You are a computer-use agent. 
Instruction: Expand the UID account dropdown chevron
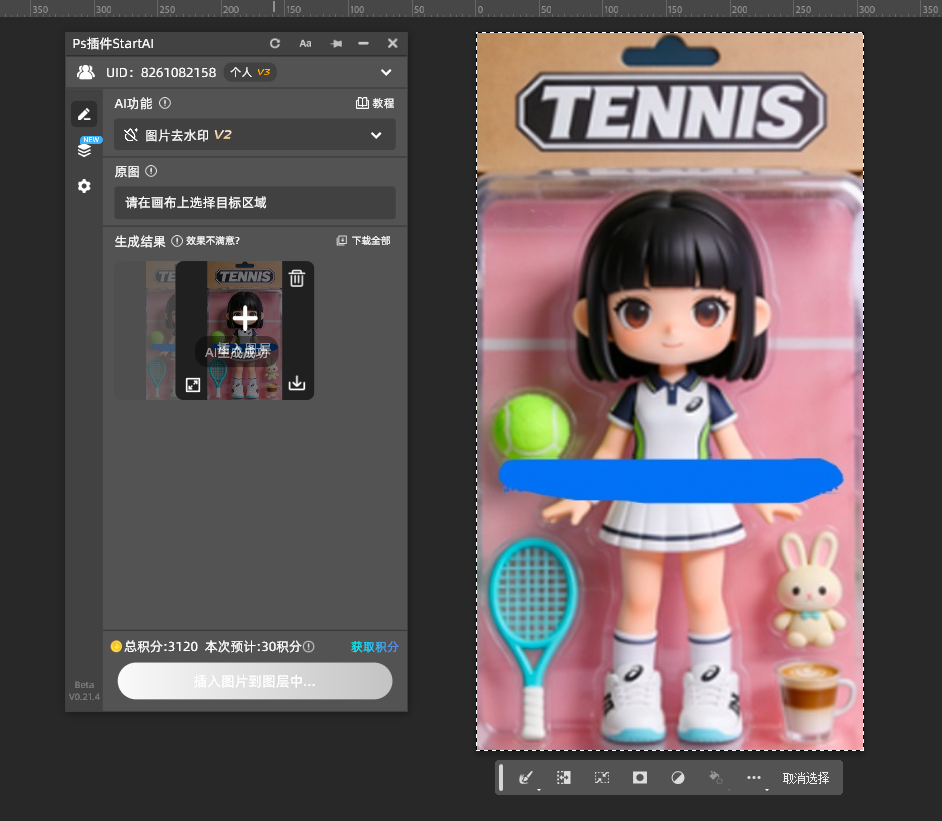pos(386,72)
